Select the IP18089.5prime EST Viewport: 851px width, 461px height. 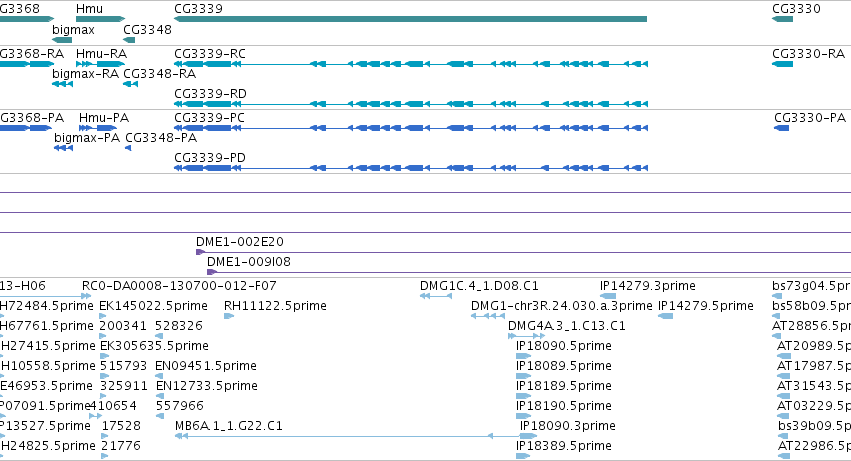[523, 376]
